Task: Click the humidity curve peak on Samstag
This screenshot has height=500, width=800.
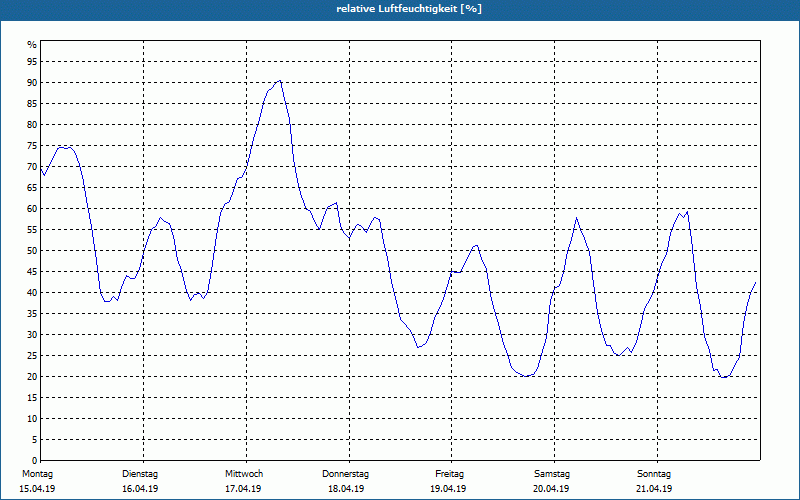Action: pos(577,218)
